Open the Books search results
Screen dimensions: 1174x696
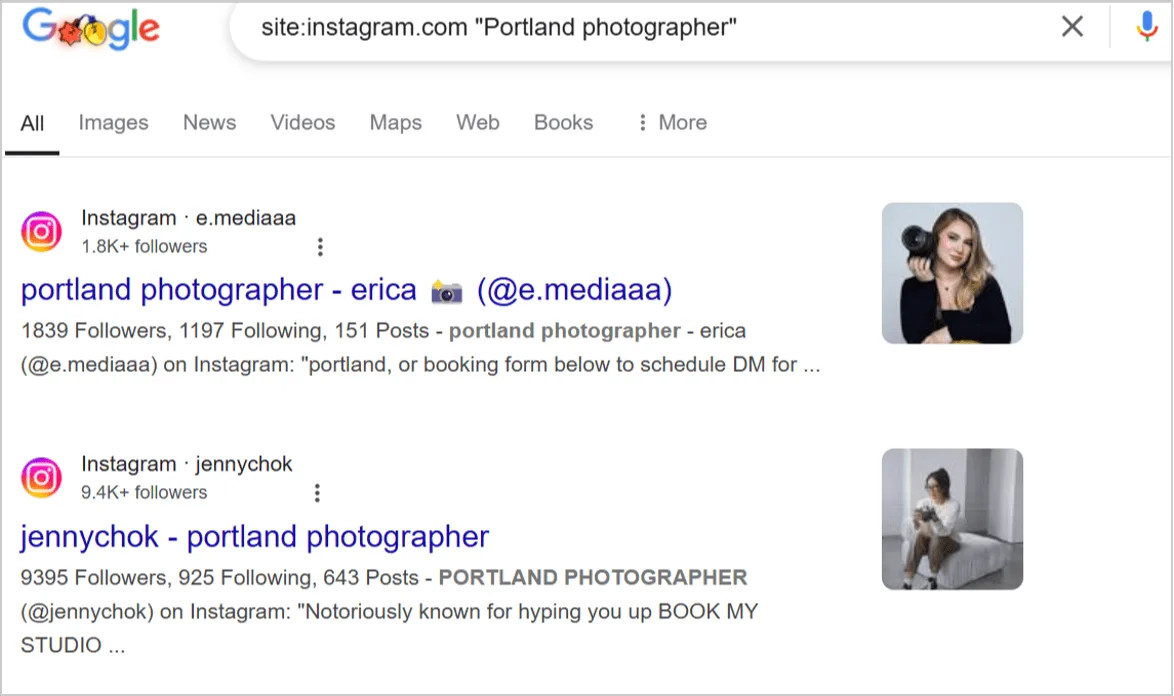coord(563,122)
